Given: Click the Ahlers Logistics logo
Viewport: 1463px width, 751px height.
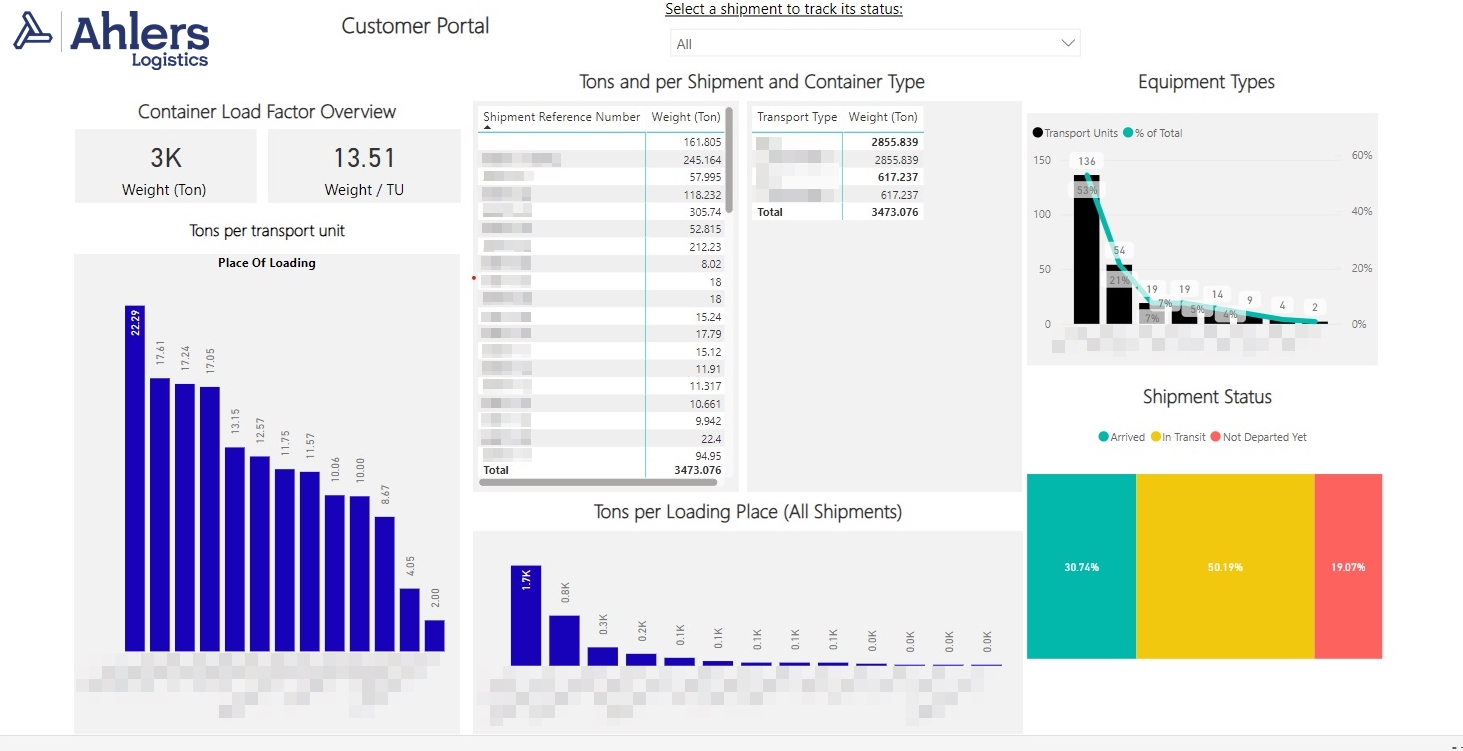Looking at the screenshot, I should click(x=110, y=39).
